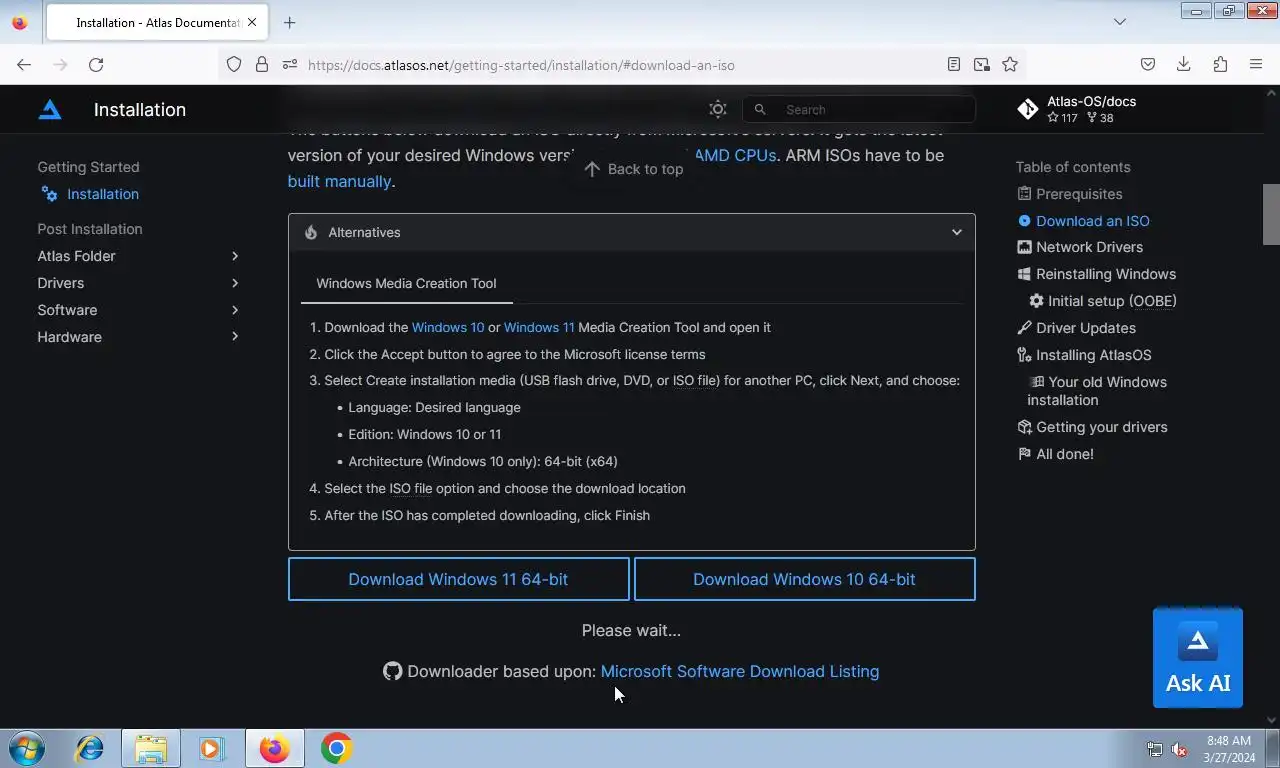This screenshot has width=1280, height=768.
Task: Select the Installation sidebar link
Action: [x=103, y=194]
